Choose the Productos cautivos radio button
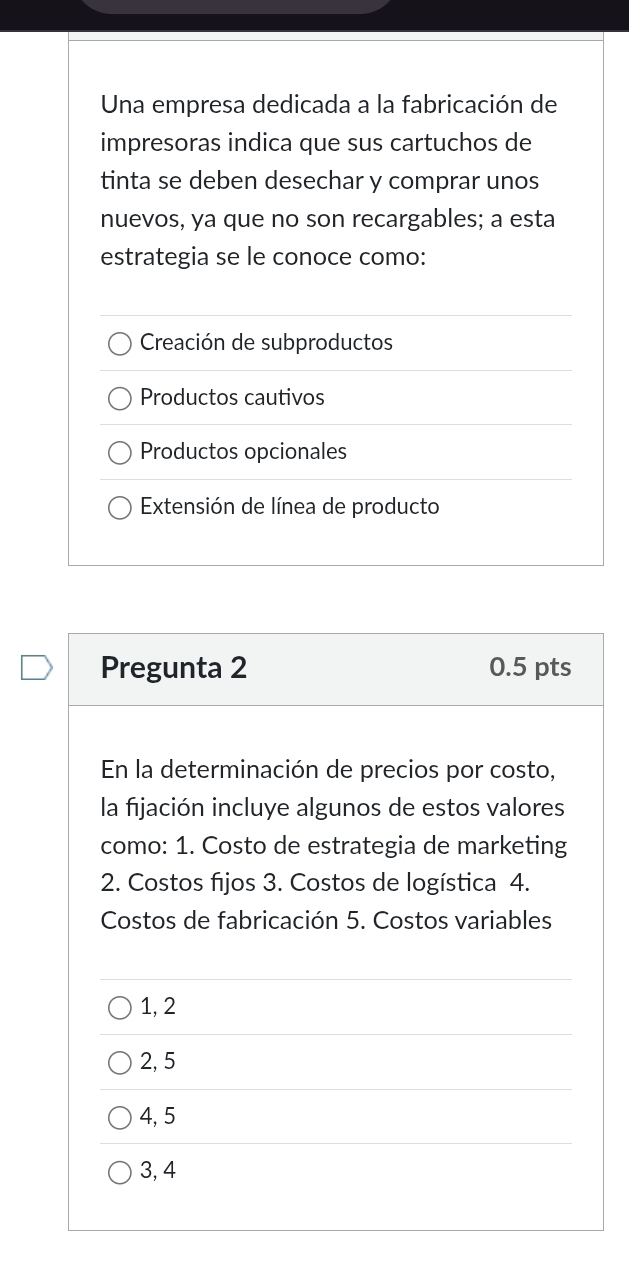This screenshot has height=1286, width=629. (x=120, y=400)
